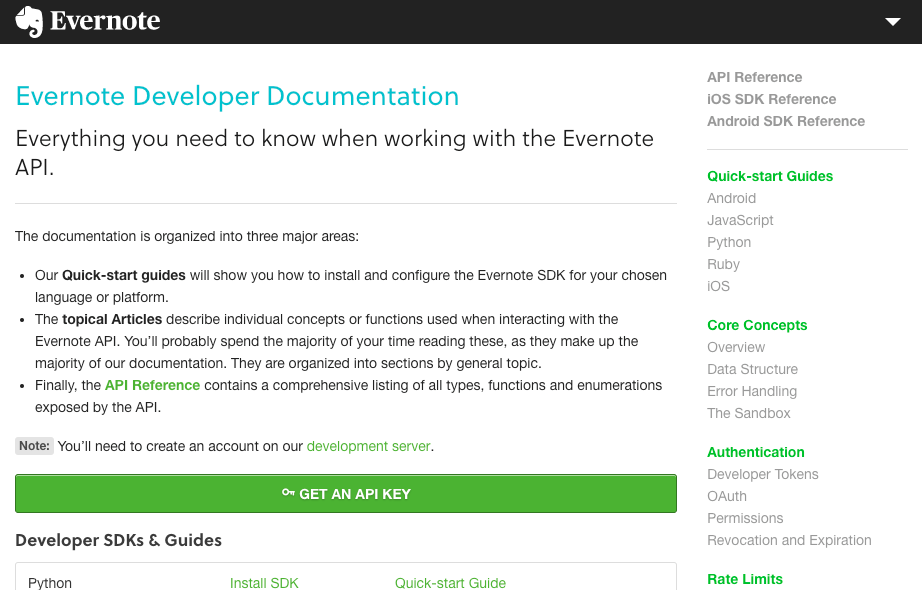
Task: Select the Core Concepts section heading
Action: pyautogui.click(x=756, y=325)
